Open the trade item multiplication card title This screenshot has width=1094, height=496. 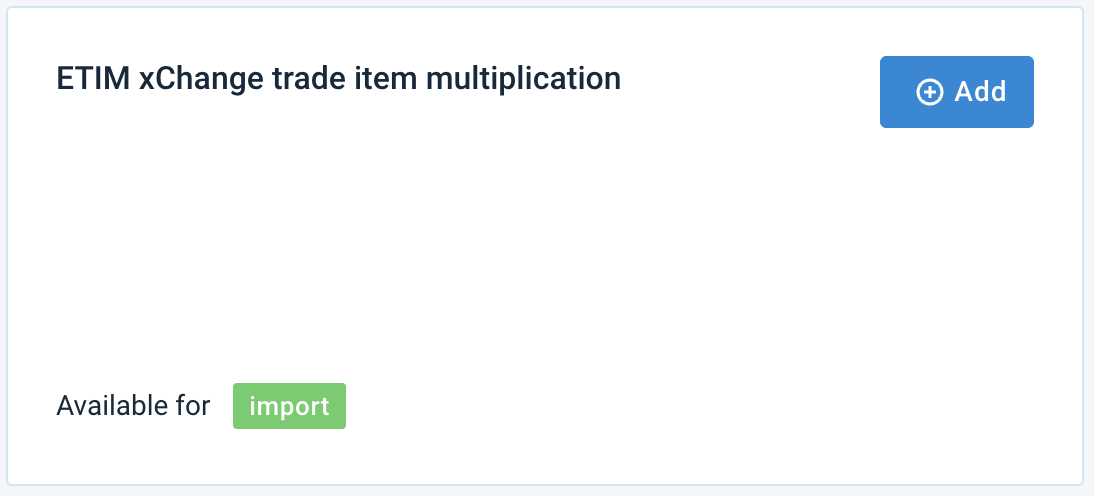point(339,78)
